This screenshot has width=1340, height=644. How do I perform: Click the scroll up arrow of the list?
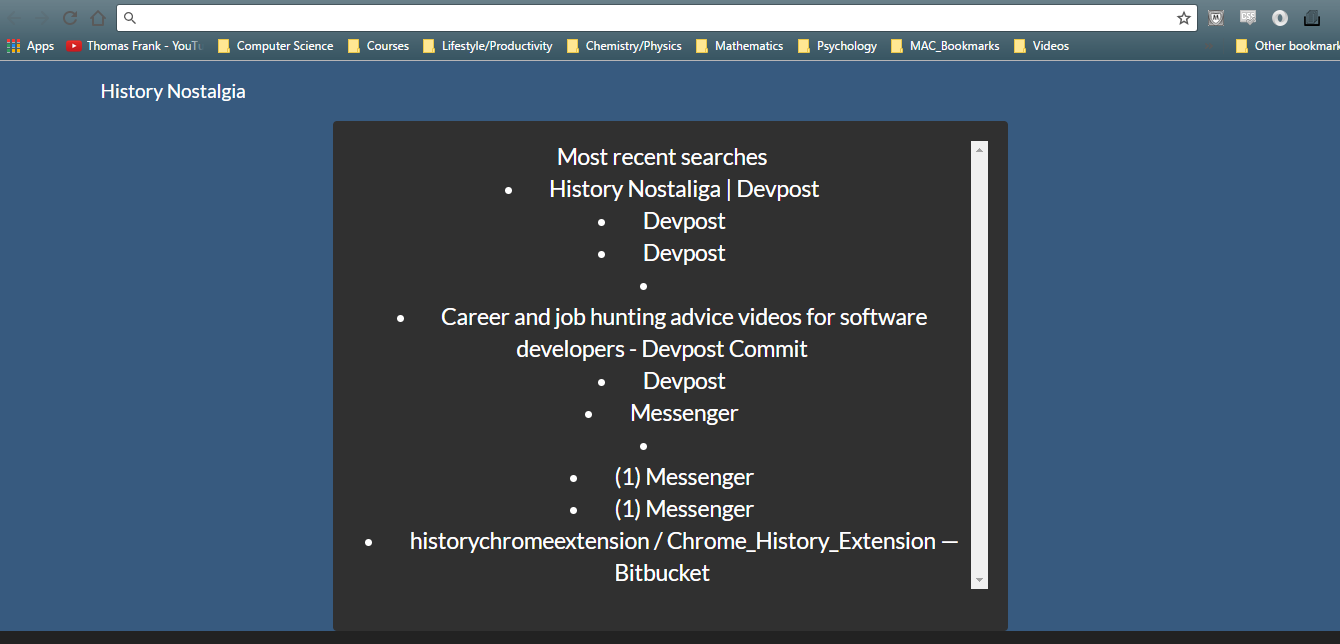(979, 150)
